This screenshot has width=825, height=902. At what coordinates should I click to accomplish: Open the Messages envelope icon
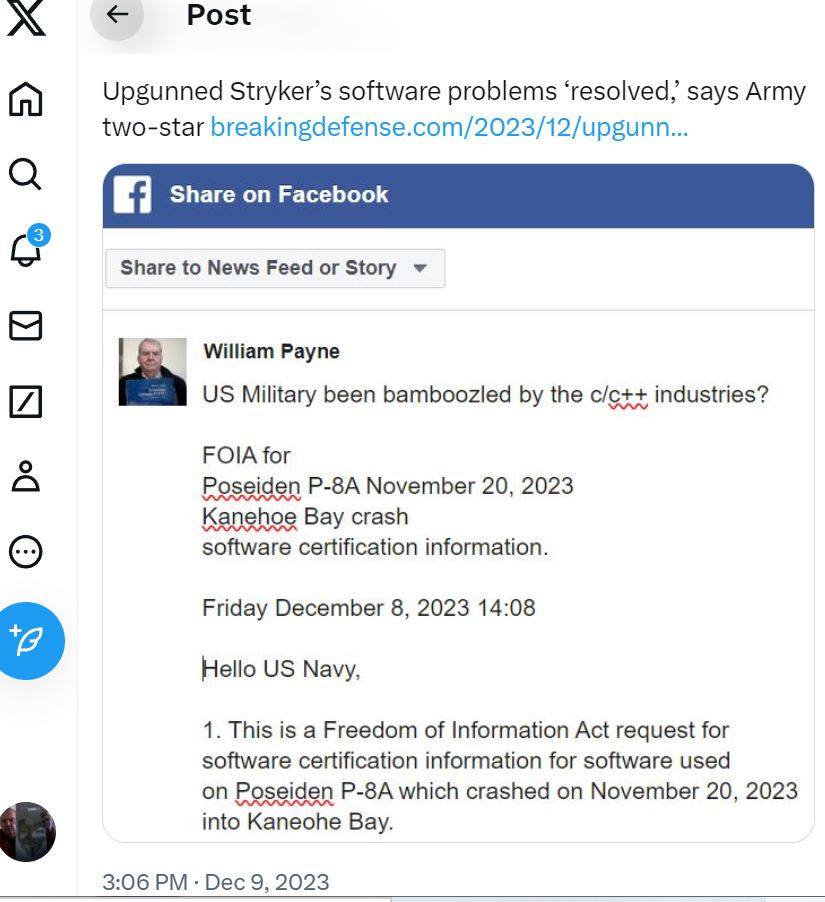pos(26,326)
